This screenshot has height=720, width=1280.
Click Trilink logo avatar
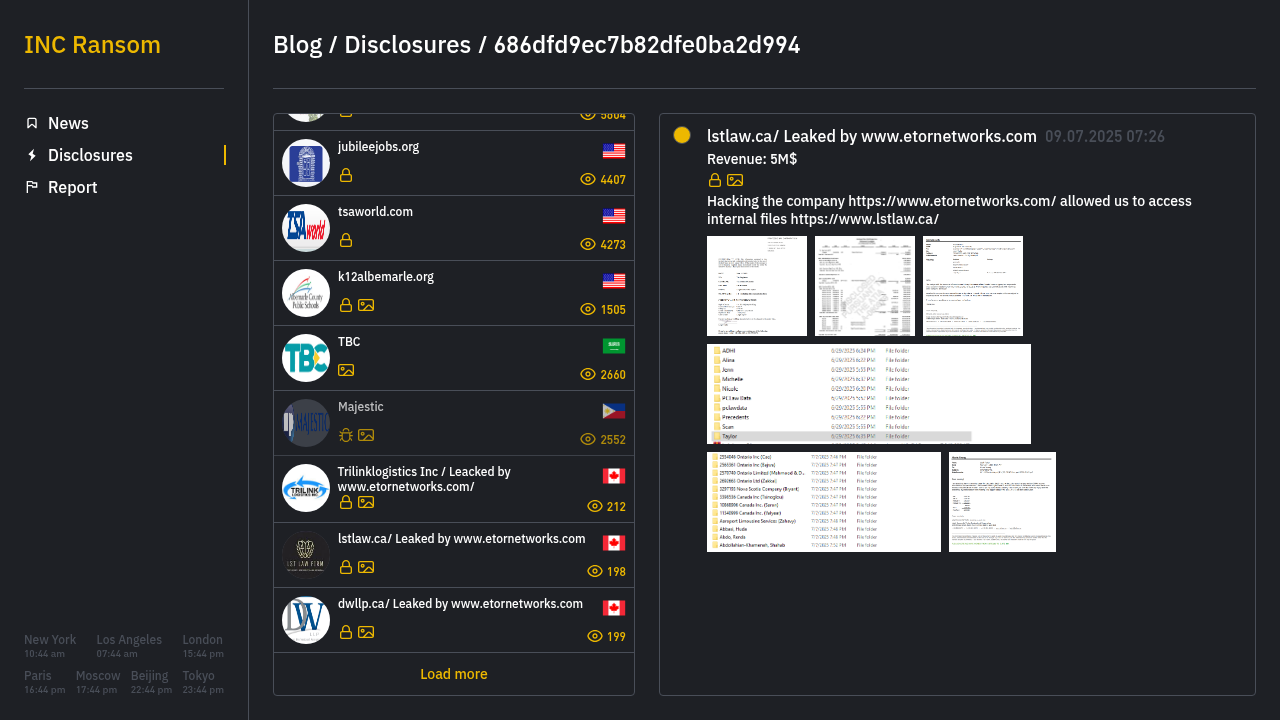point(306,488)
